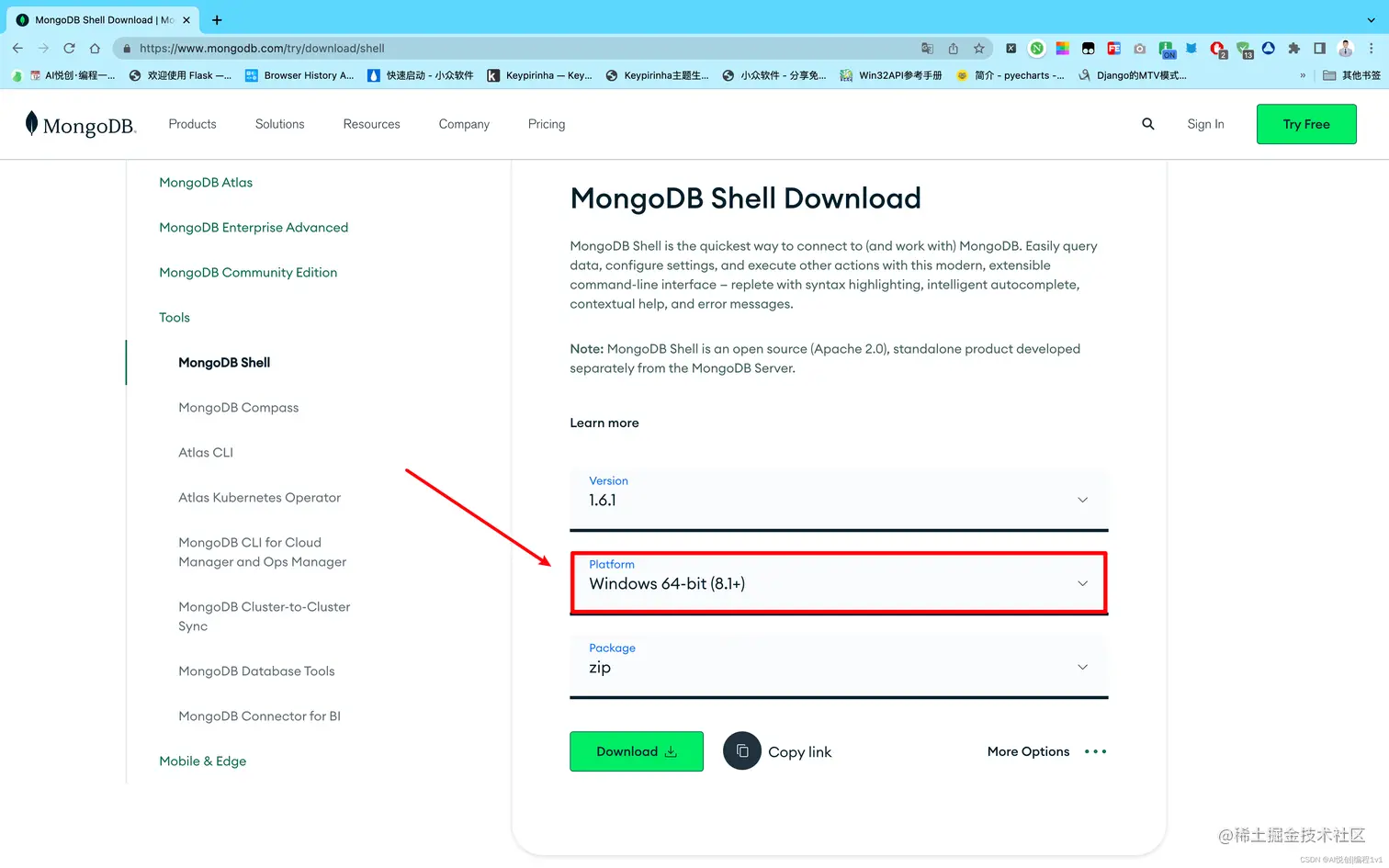This screenshot has height=868, width=1389.
Task: Open the Products menu
Action: click(x=192, y=124)
